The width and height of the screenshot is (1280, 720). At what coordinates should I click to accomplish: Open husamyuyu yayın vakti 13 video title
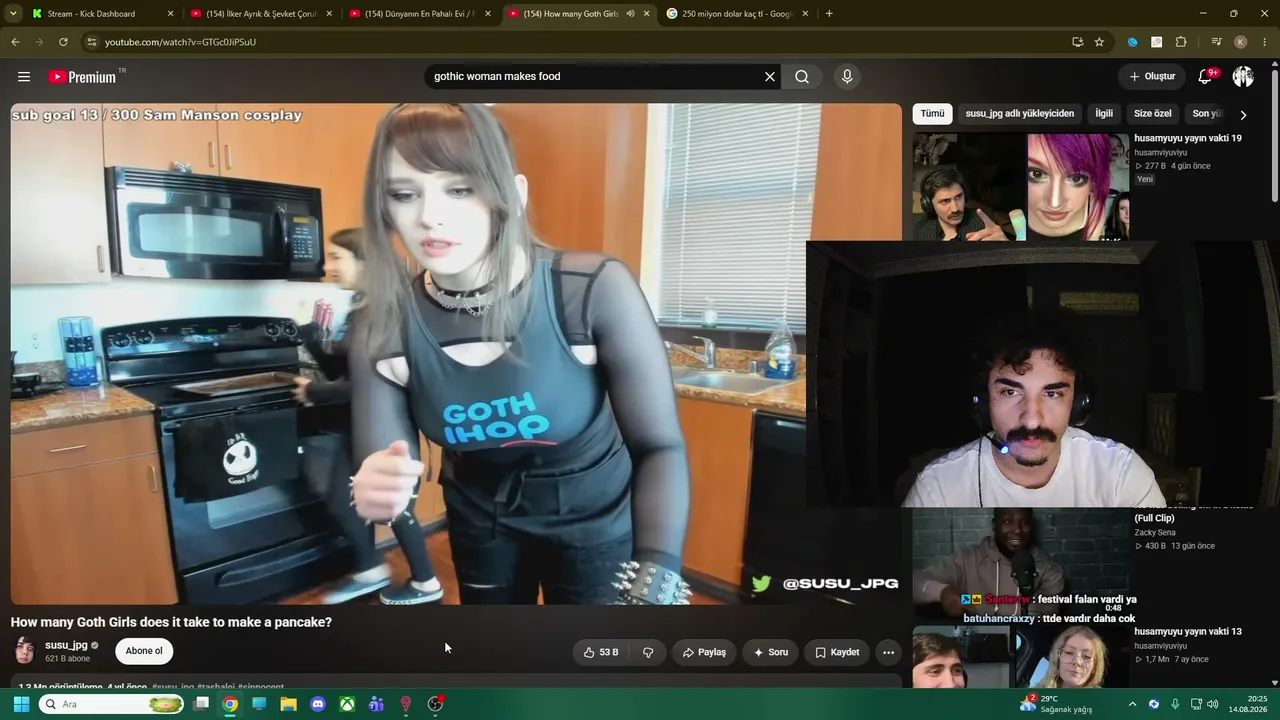[1188, 632]
